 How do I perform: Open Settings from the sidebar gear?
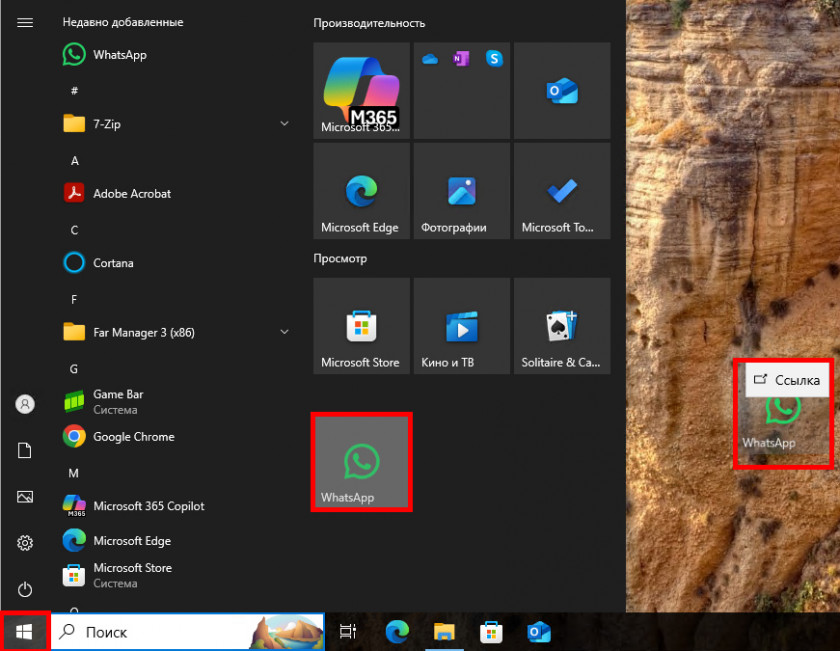(x=24, y=543)
